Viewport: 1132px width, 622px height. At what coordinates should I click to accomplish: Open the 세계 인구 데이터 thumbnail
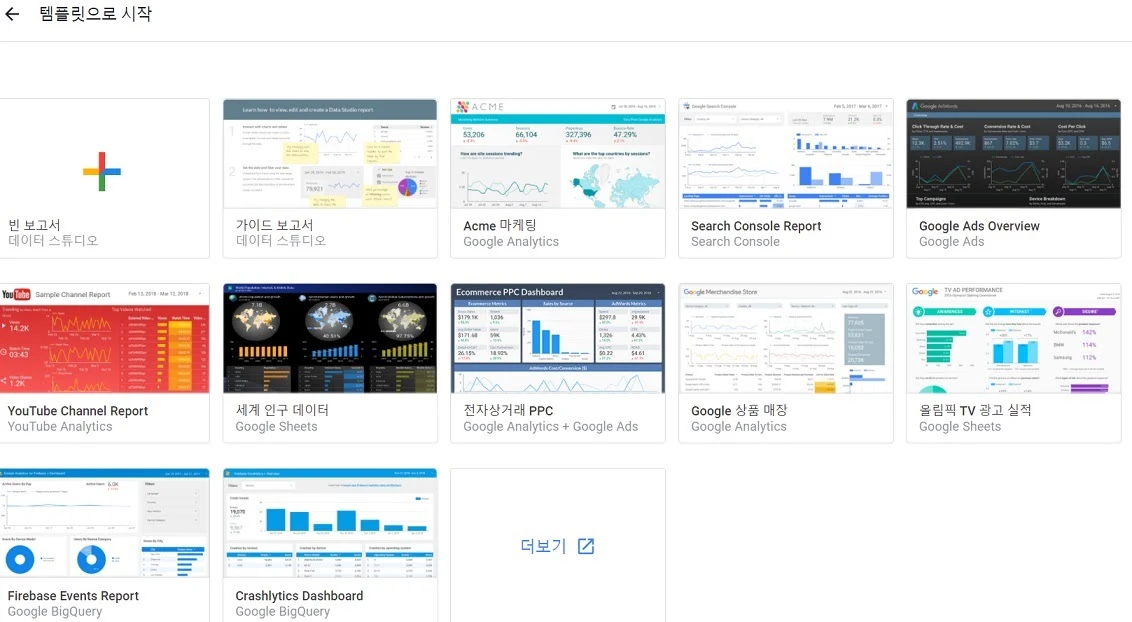pos(330,338)
